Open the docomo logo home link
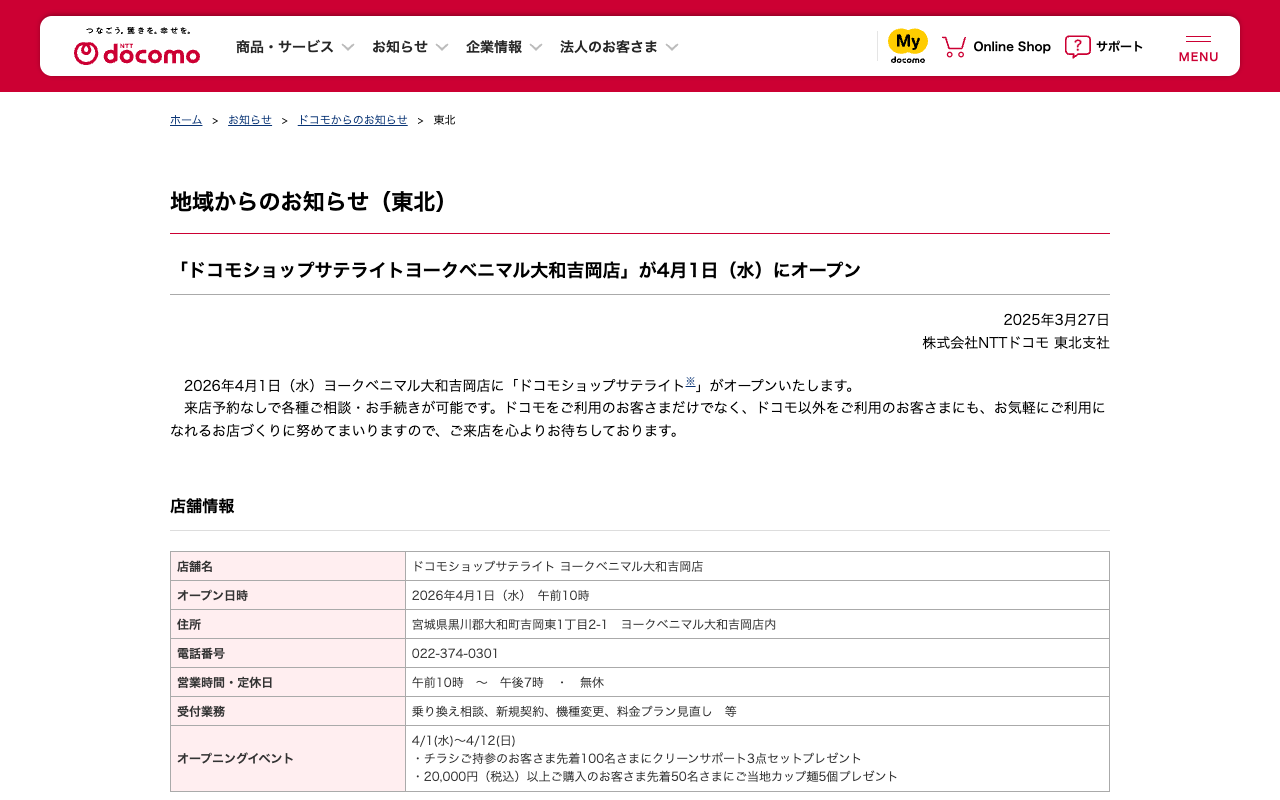Screen dimensions: 1280x800 click(x=137, y=46)
